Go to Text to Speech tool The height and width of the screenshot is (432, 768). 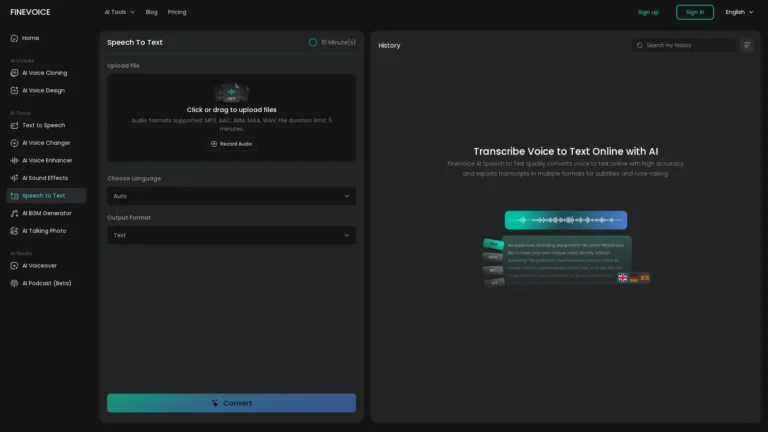pos(43,125)
